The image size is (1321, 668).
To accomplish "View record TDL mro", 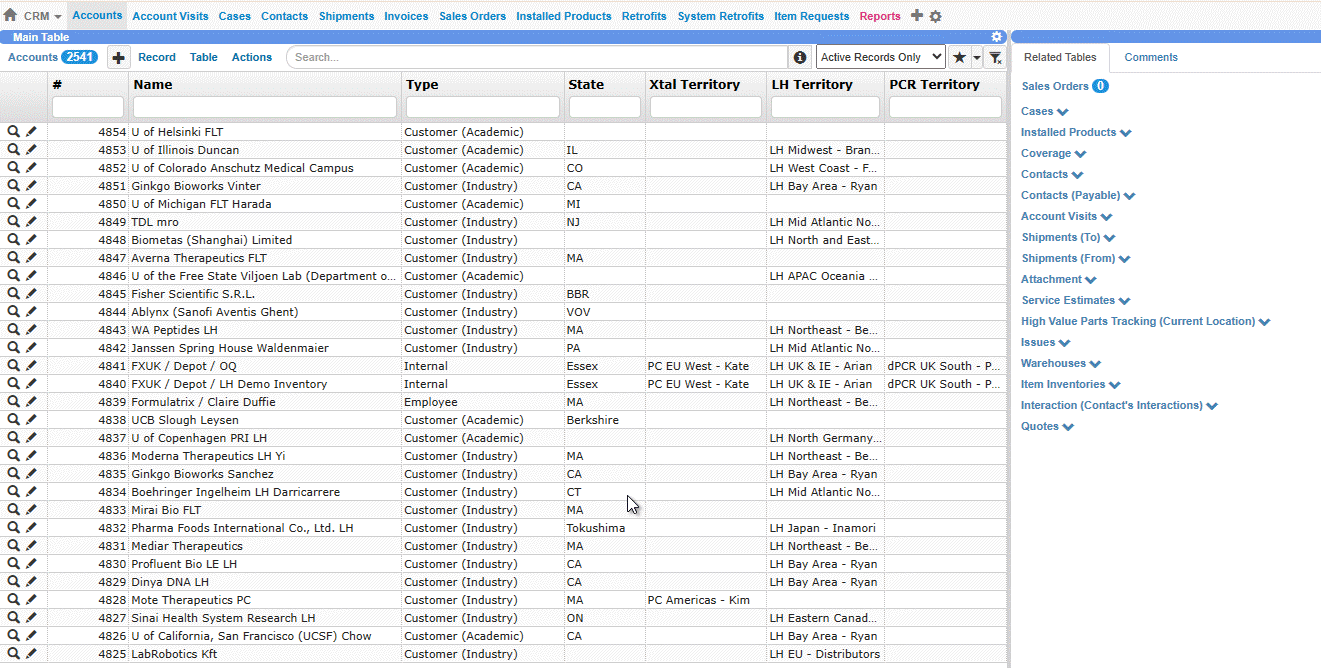I will (13, 222).
